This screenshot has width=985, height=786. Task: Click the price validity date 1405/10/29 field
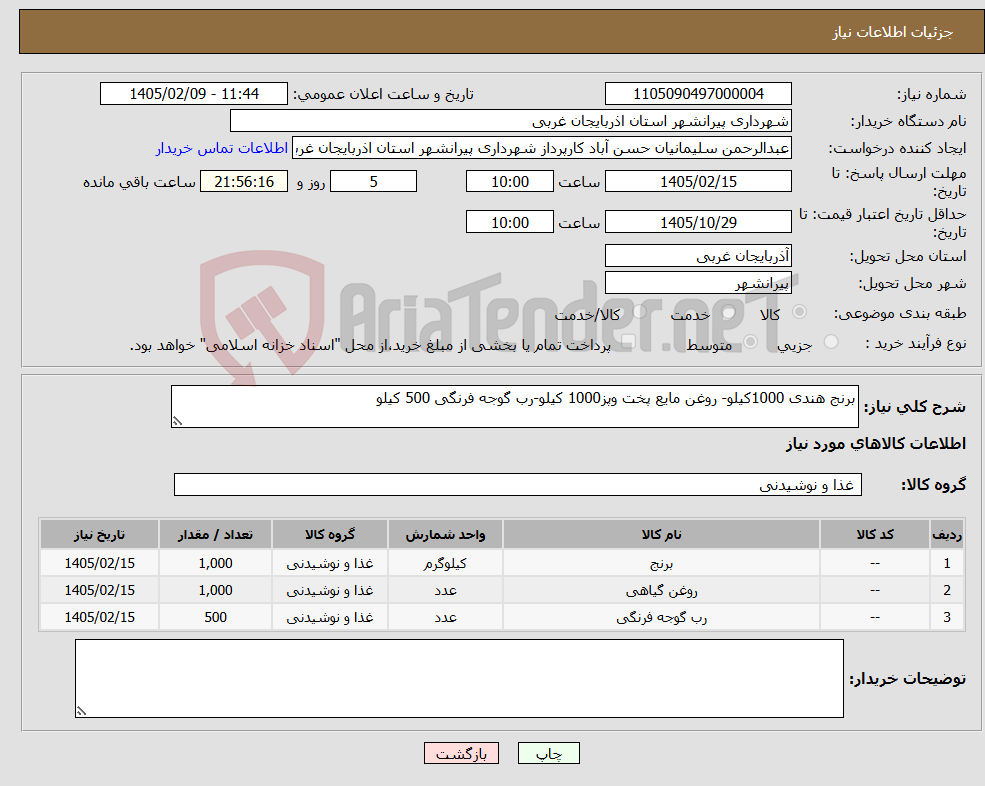(698, 222)
